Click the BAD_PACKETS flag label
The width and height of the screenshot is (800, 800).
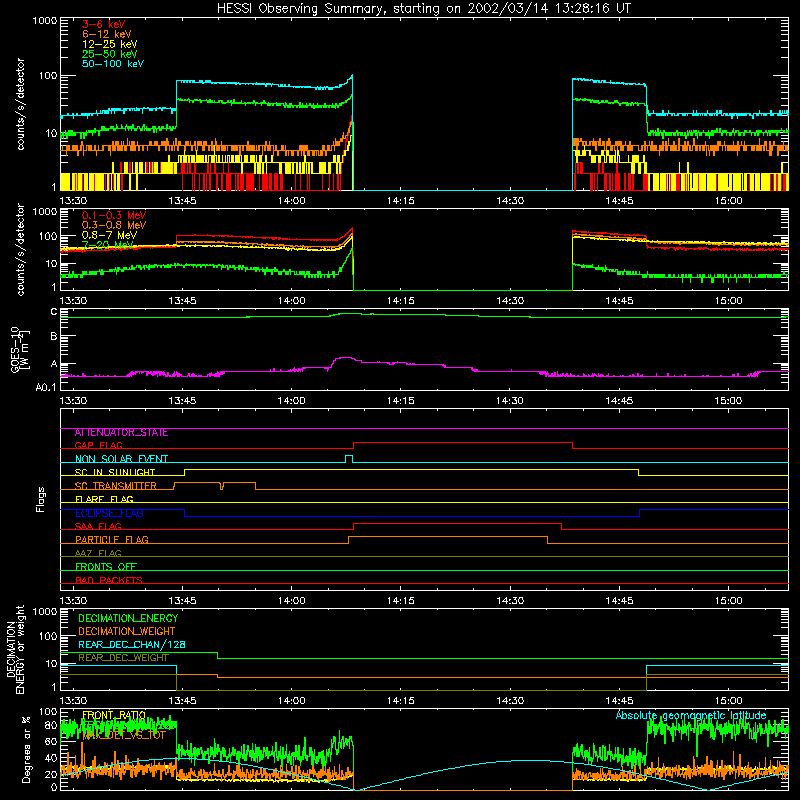[x=109, y=581]
